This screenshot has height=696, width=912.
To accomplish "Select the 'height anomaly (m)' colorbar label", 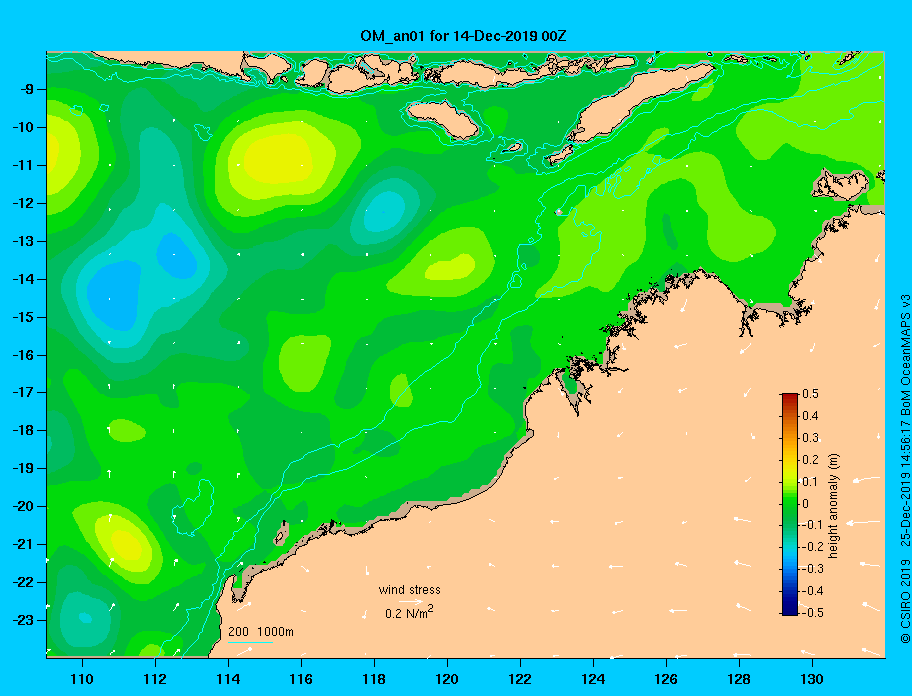I will (x=834, y=505).
